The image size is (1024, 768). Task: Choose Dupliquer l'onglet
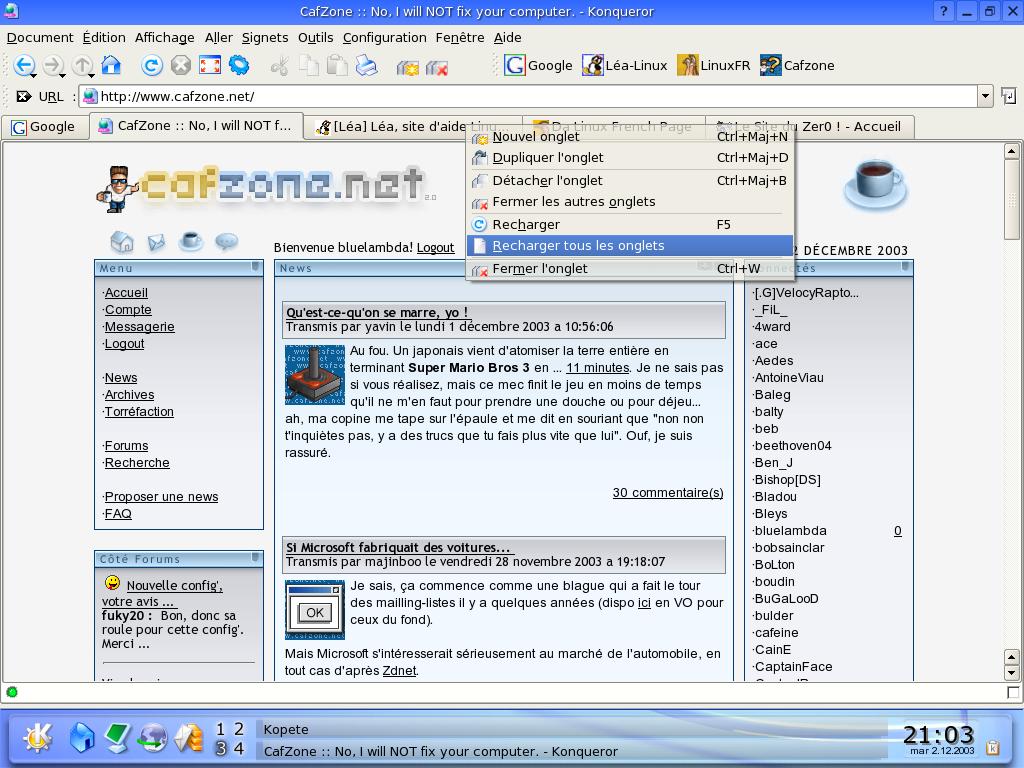[x=630, y=157]
